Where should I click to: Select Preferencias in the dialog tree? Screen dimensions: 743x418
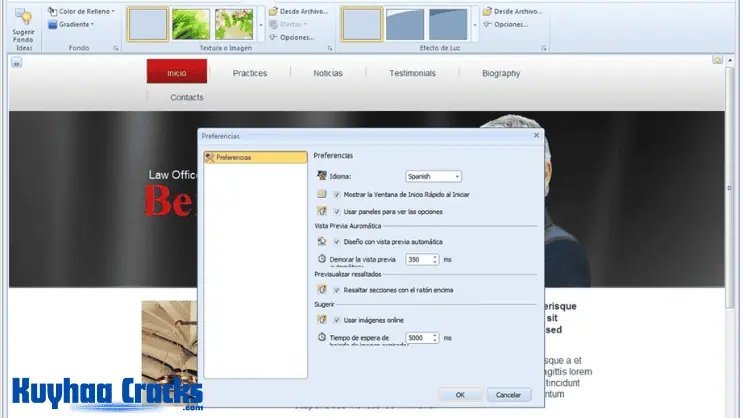pos(254,157)
